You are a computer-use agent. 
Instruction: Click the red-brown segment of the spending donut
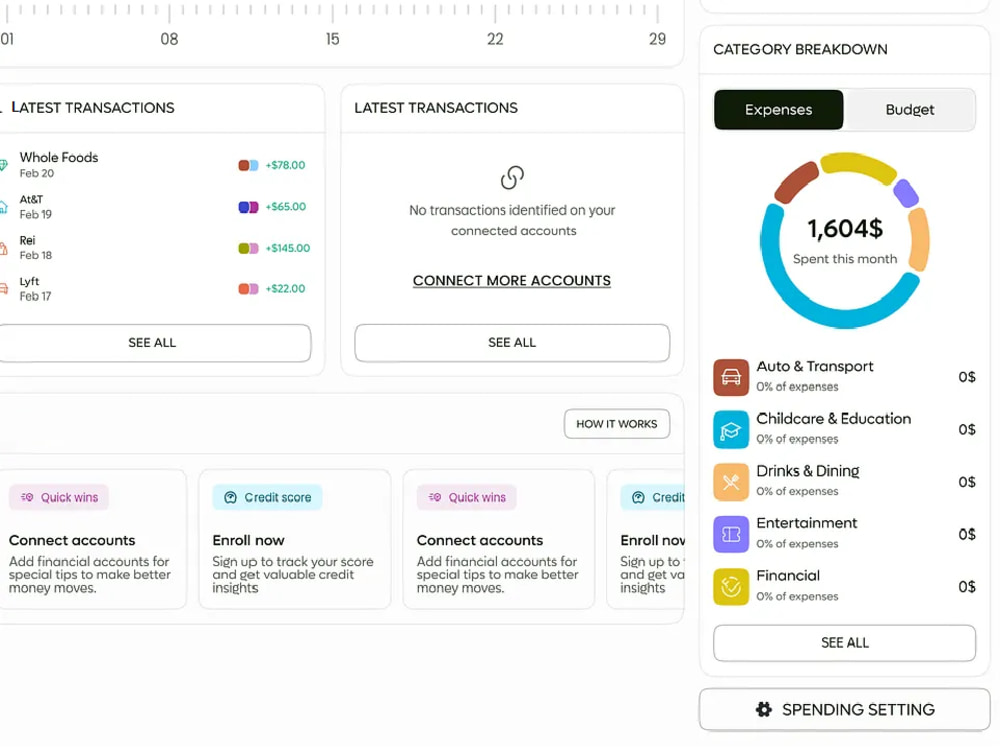click(x=795, y=182)
